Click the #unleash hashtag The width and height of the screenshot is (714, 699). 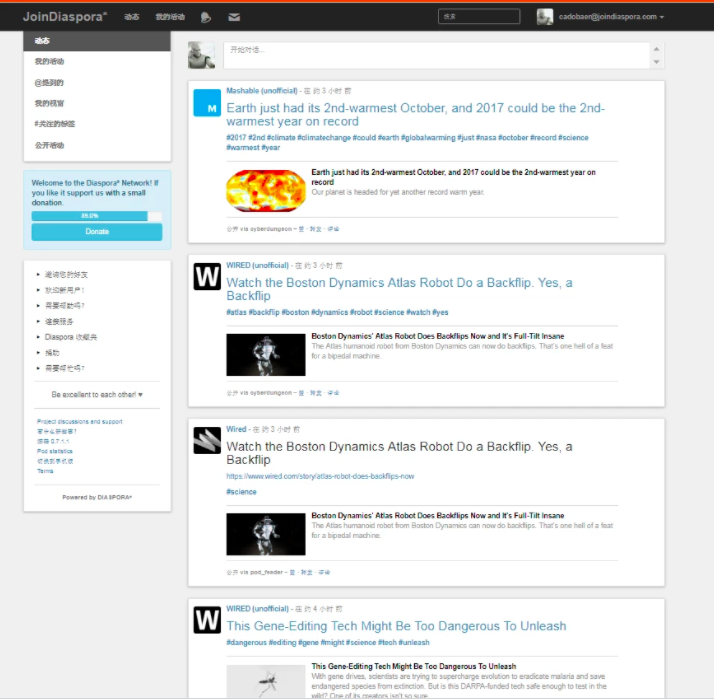[413, 642]
